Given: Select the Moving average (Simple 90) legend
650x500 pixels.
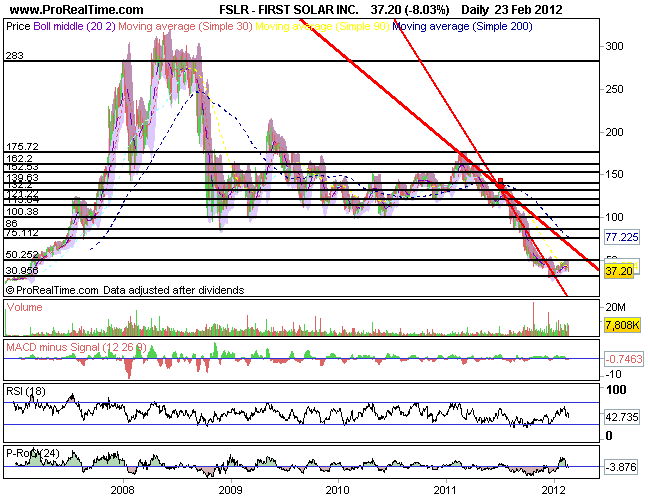Looking at the screenshot, I should [x=322, y=26].
